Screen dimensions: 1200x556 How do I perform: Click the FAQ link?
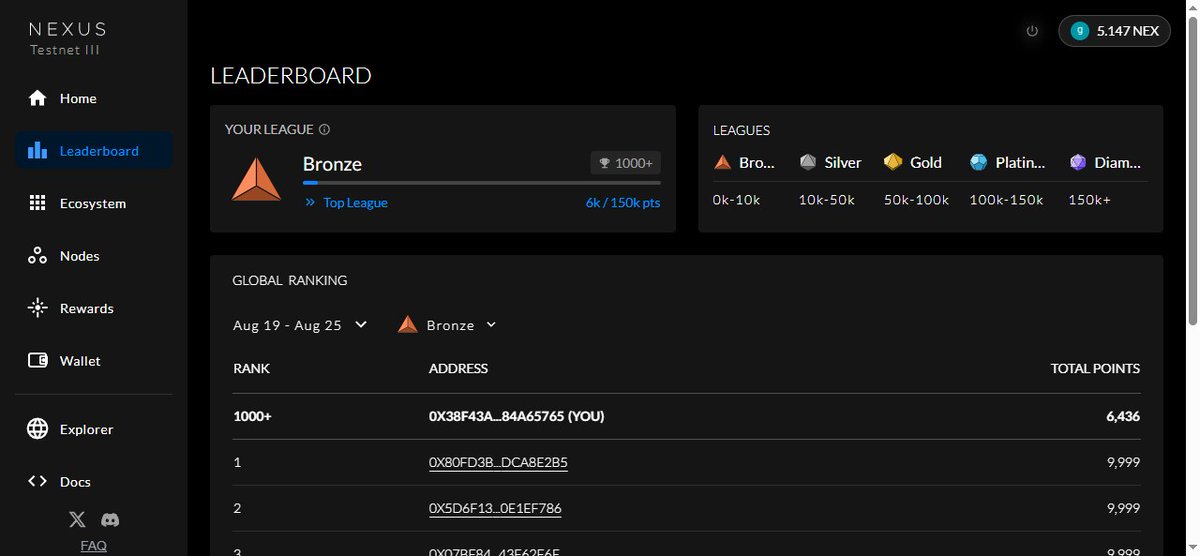pyautogui.click(x=94, y=546)
